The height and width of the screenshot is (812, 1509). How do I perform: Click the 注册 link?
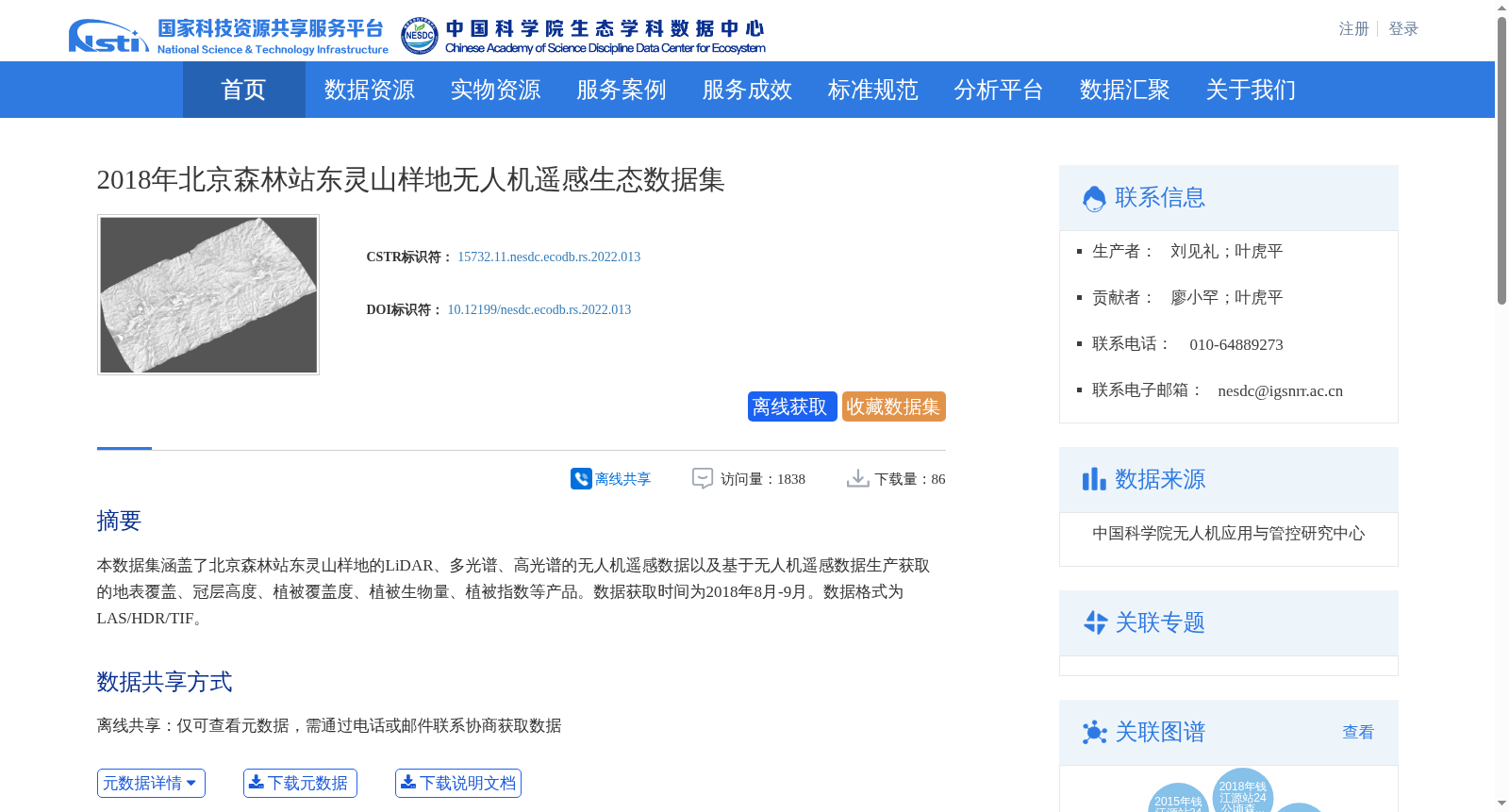click(1353, 29)
